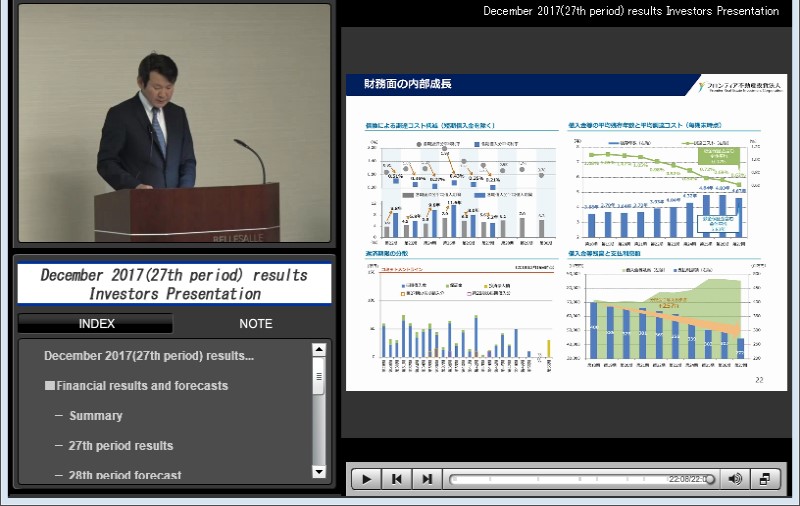Click the index list scroll up arrow
The image size is (800, 506).
coord(319,349)
